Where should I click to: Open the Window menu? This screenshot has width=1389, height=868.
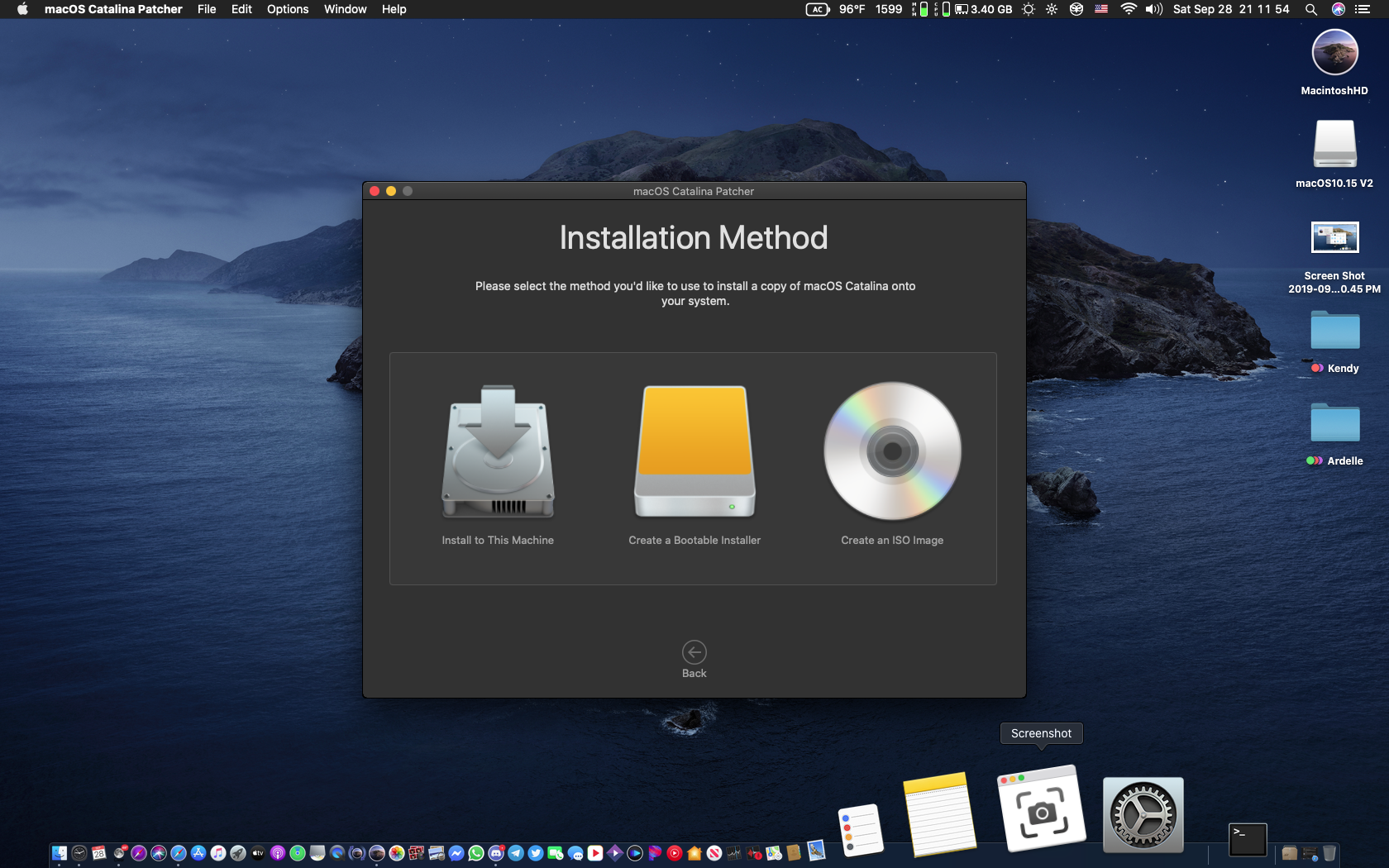(345, 9)
